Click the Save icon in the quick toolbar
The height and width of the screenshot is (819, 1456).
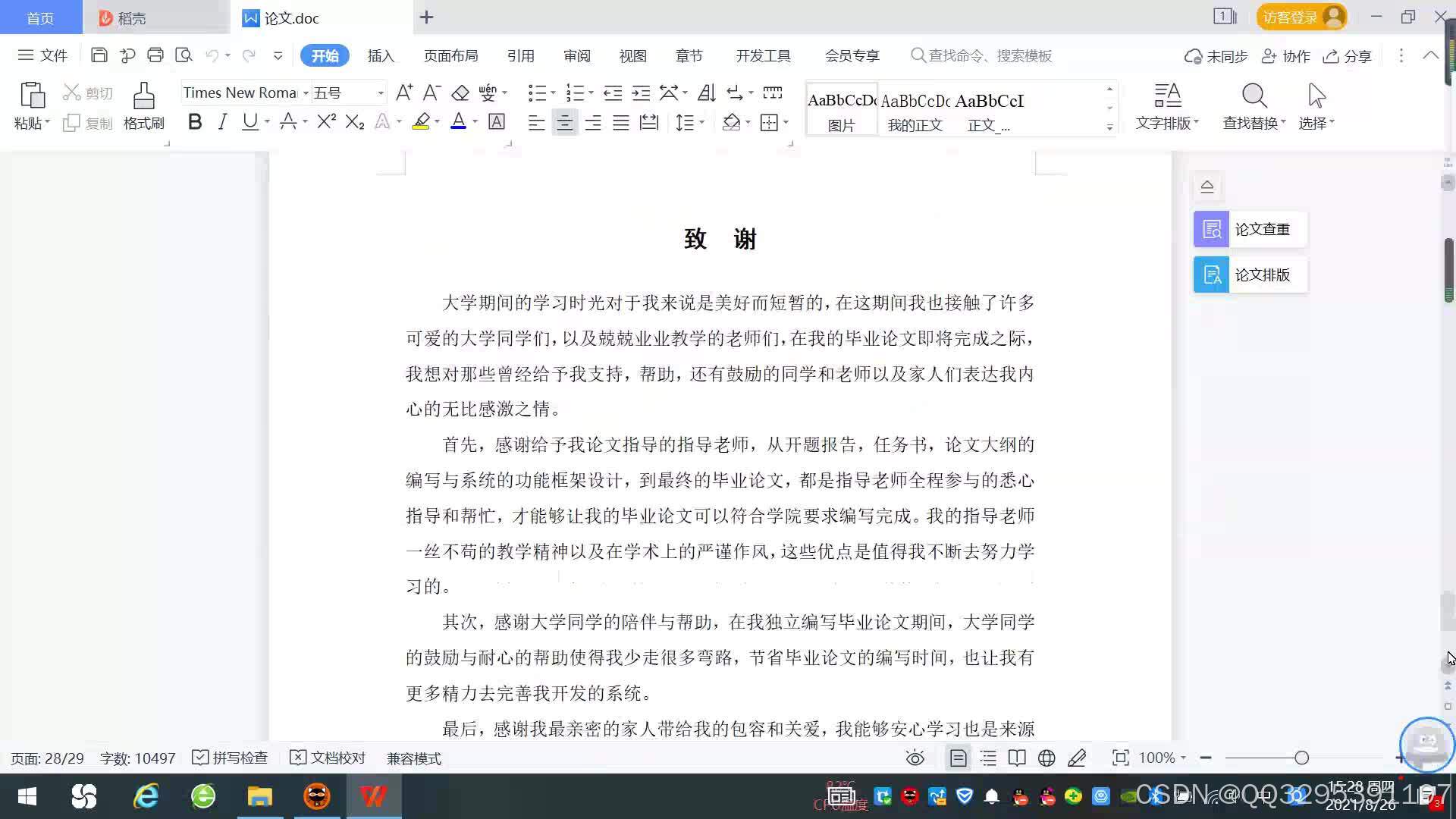click(x=99, y=55)
